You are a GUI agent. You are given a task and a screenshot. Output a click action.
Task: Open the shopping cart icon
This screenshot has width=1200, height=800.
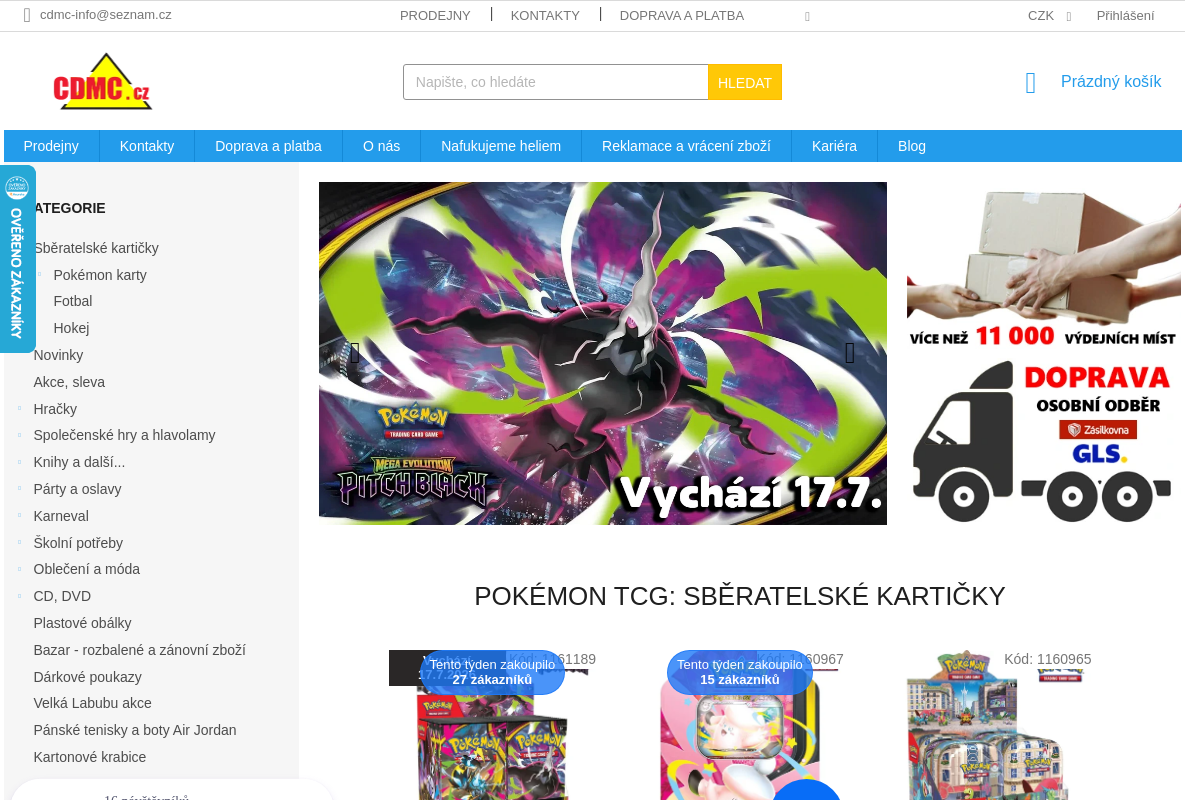(1031, 83)
